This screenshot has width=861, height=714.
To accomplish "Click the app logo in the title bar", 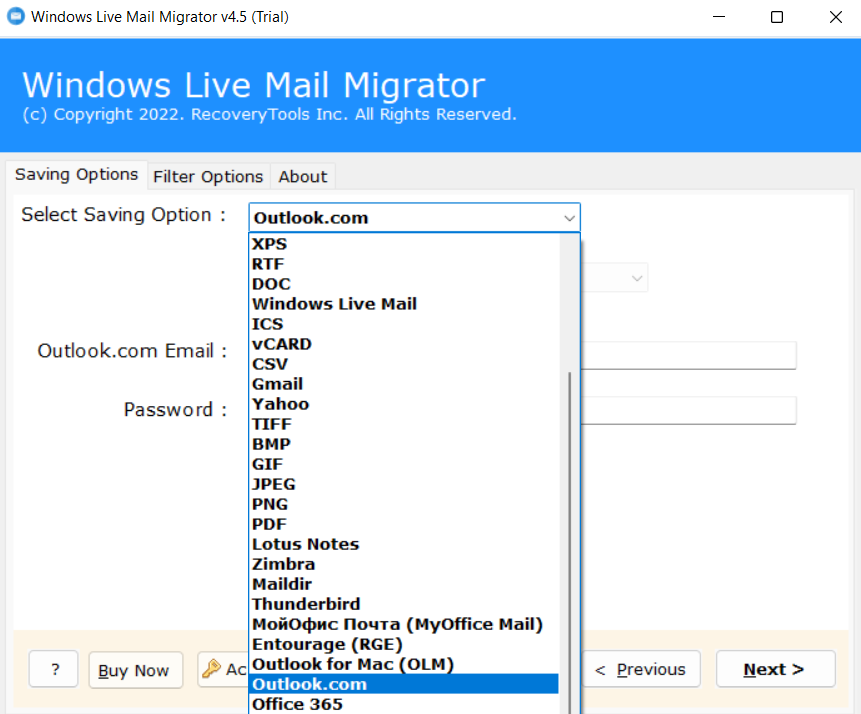I will click(x=15, y=16).
